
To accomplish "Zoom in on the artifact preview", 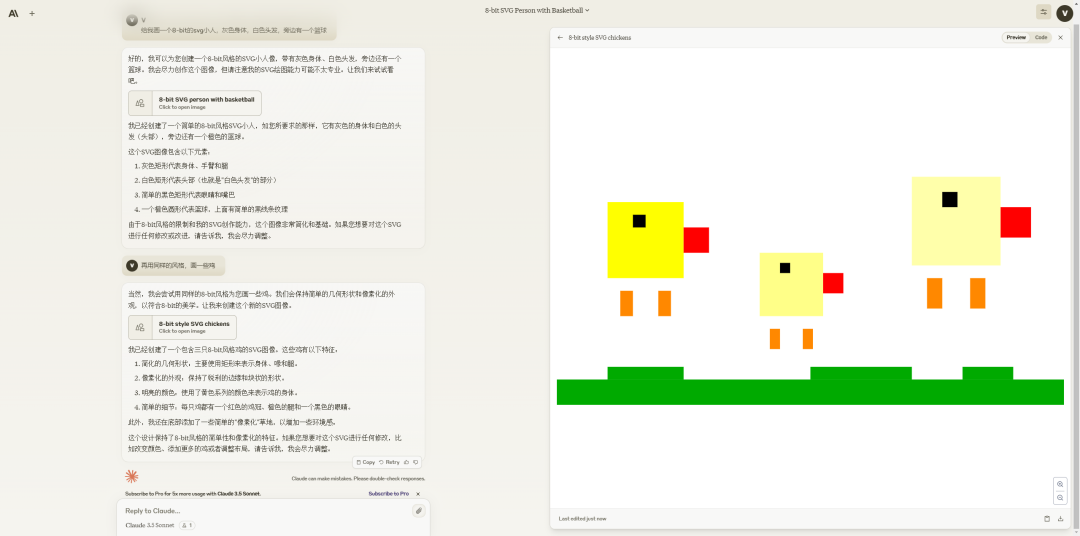I will coord(1060,484).
